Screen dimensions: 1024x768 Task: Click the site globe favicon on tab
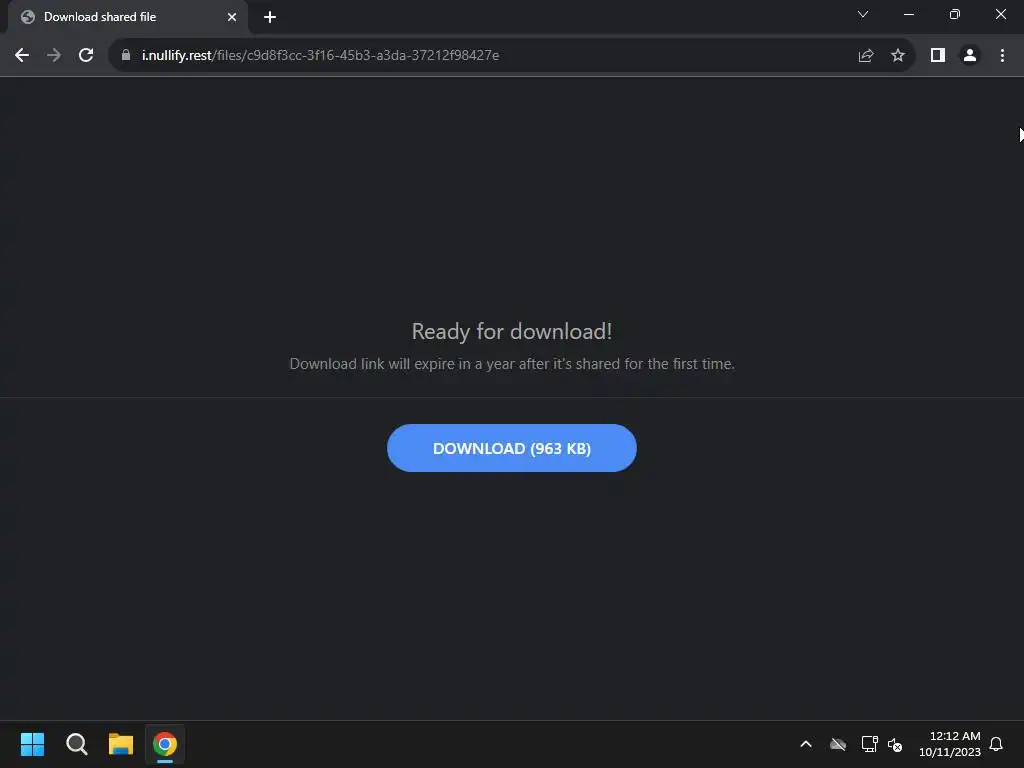[27, 17]
